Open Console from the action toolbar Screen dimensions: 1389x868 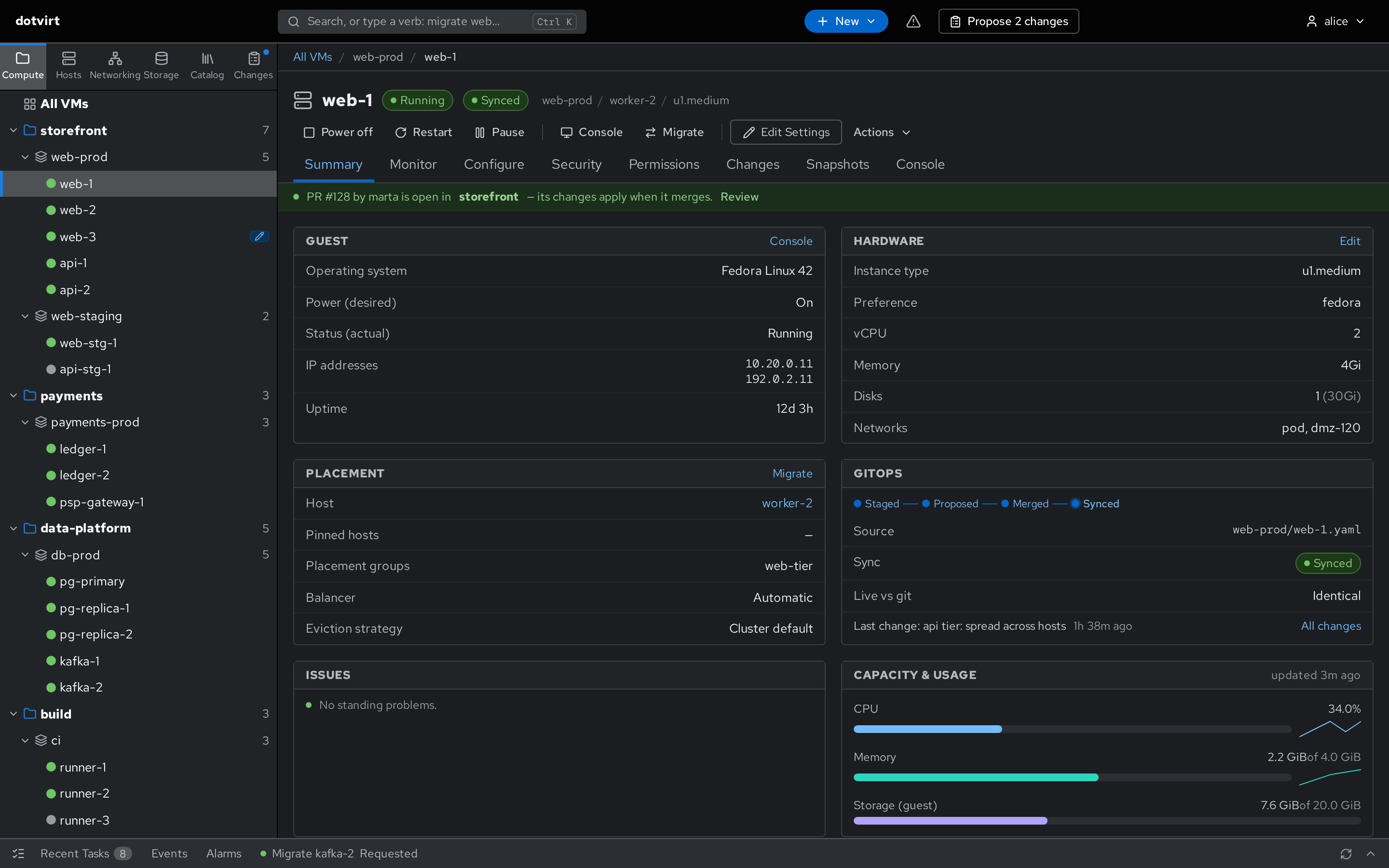tap(591, 132)
